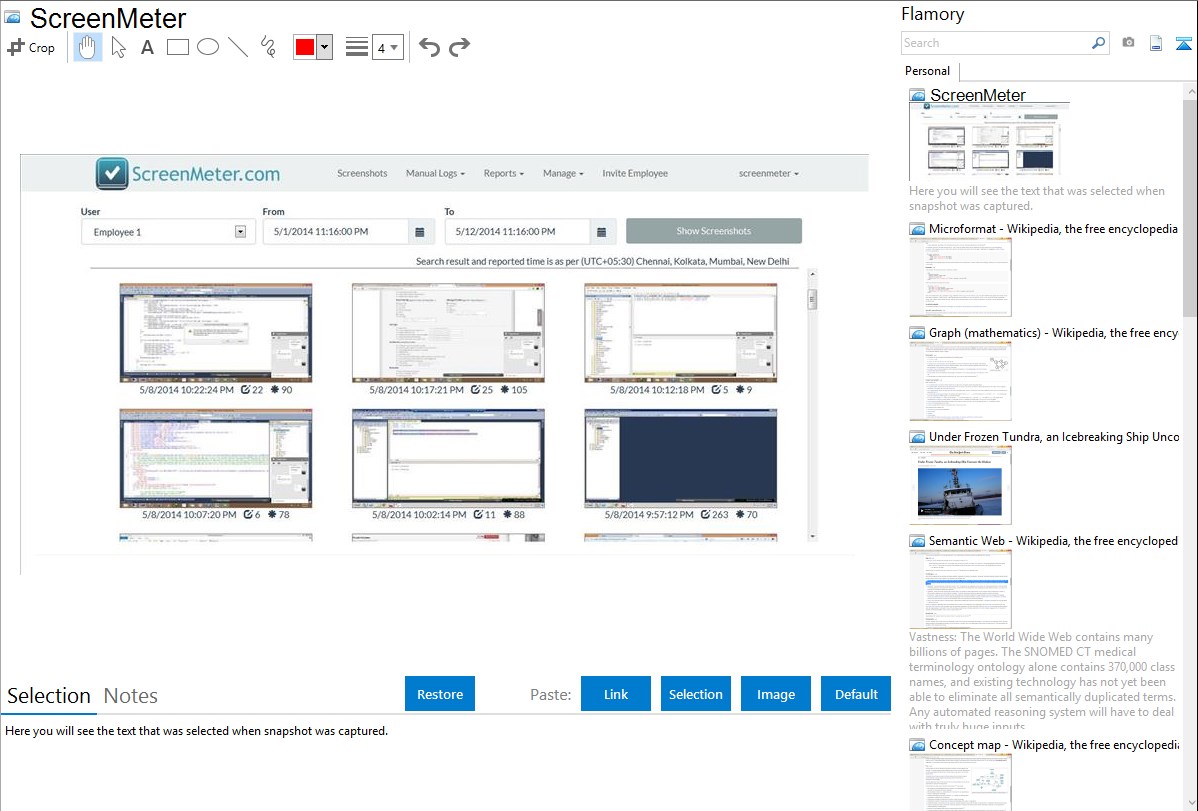Click Invite Employee link
Image resolution: width=1198 pixels, height=811 pixels.
coord(635,174)
